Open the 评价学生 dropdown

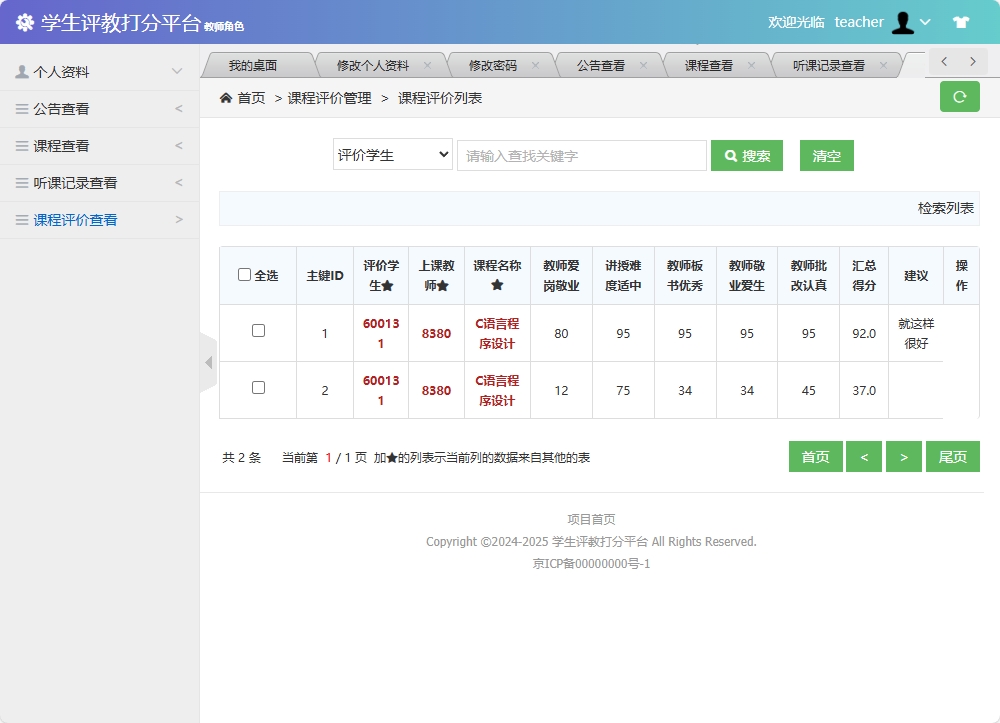[x=392, y=155]
